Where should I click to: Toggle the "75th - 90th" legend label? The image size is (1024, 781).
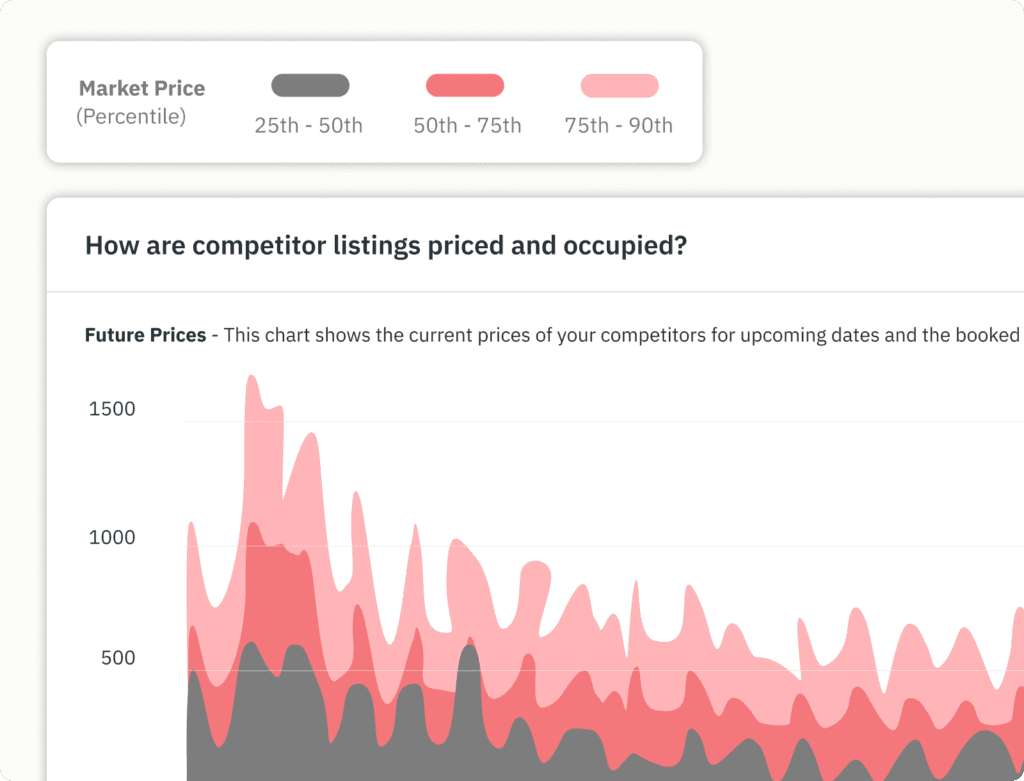(618, 126)
